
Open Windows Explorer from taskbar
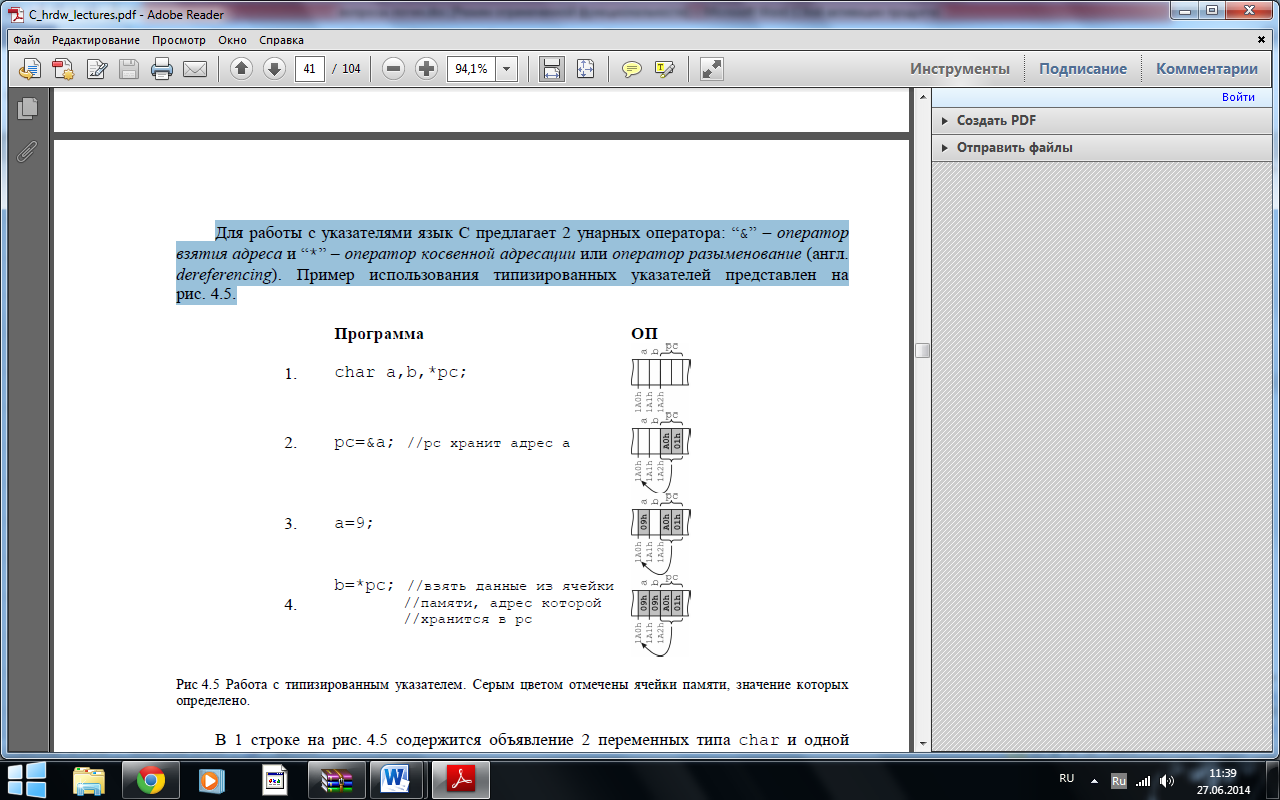88,778
